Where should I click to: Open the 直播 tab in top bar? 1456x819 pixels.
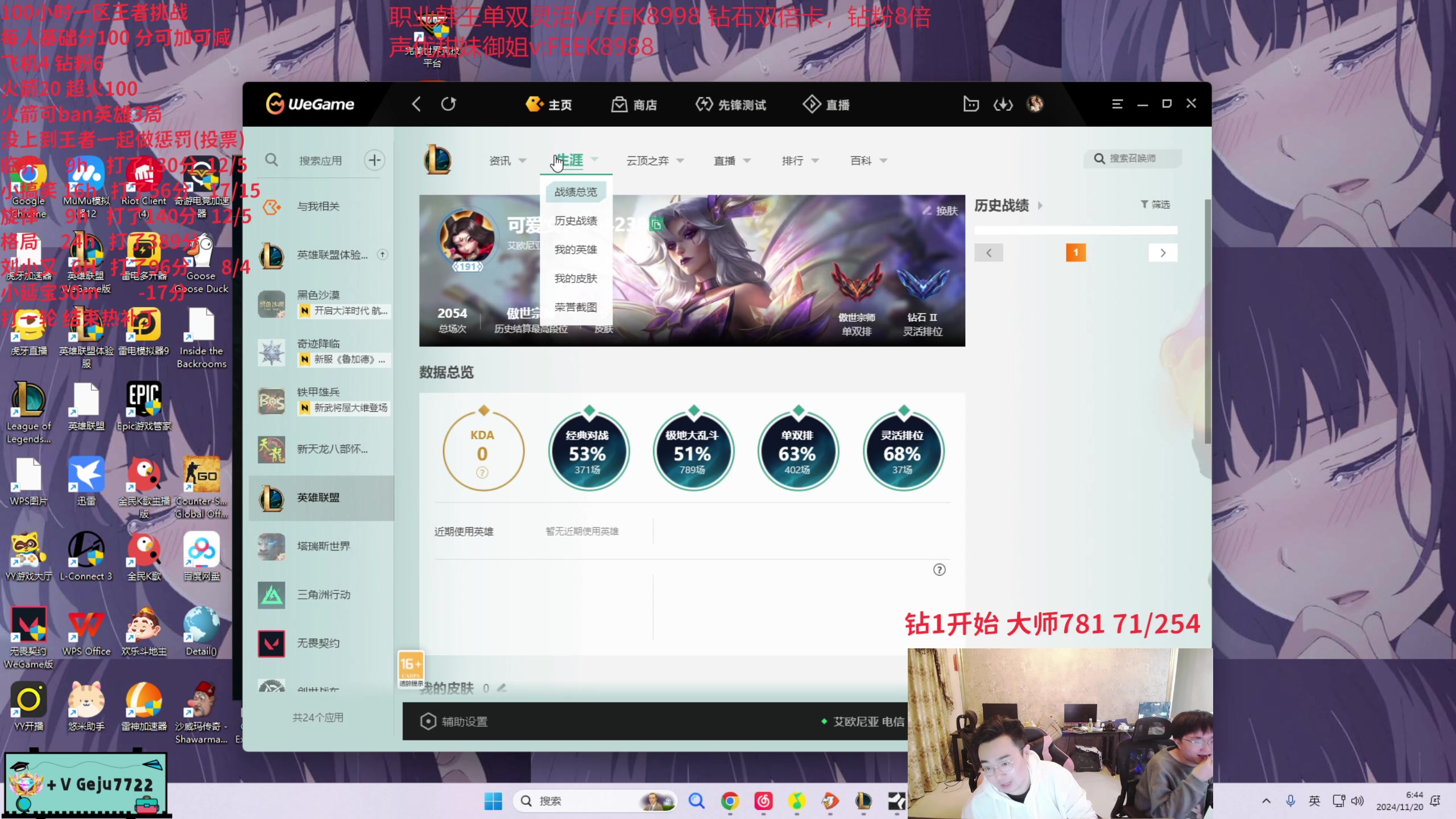coord(826,105)
